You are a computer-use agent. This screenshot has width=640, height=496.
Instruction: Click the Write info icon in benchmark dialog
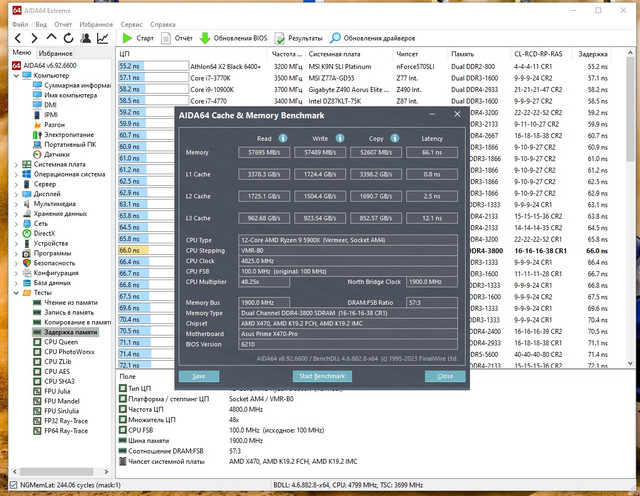[x=340, y=138]
